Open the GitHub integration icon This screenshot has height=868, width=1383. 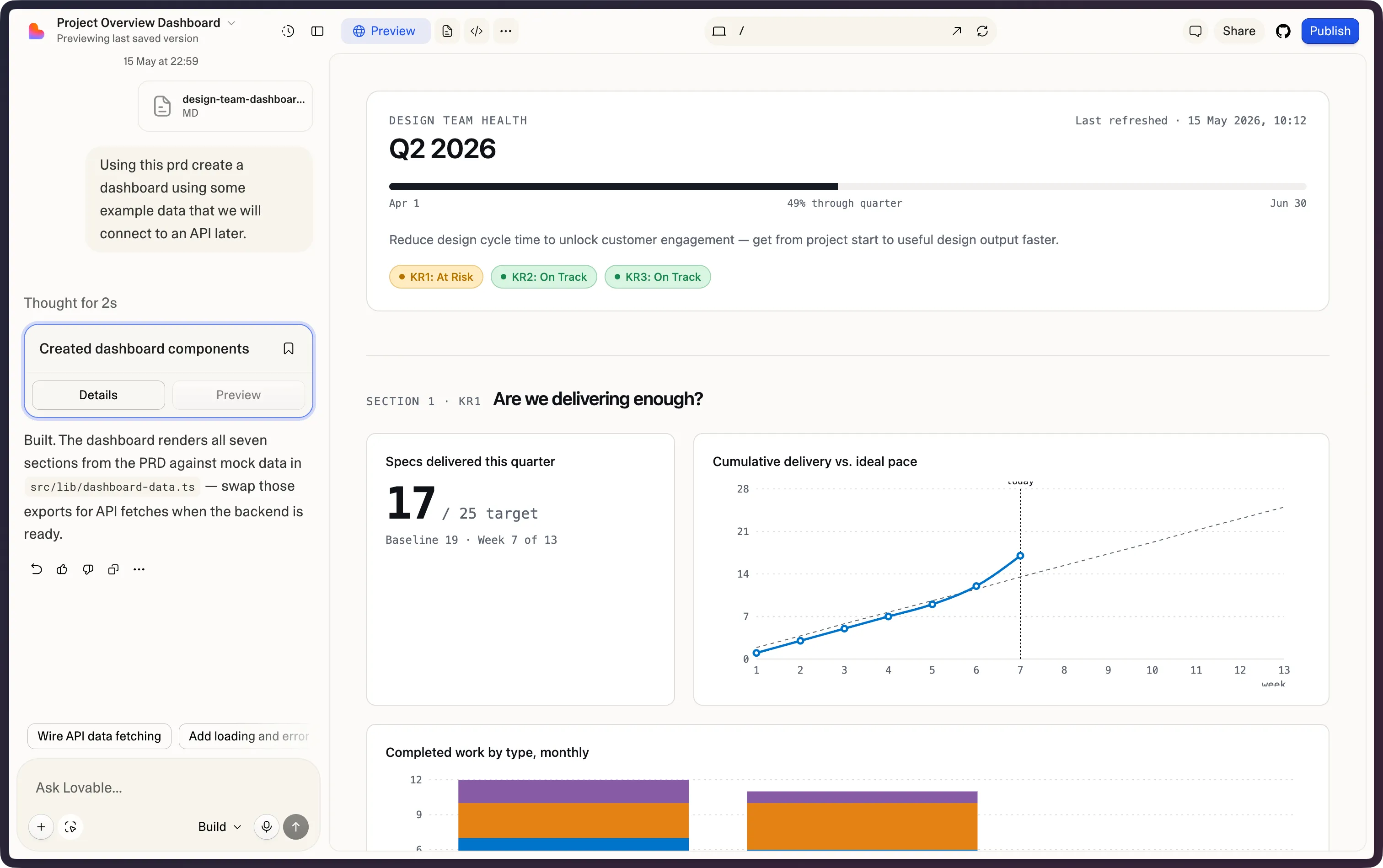click(x=1283, y=31)
